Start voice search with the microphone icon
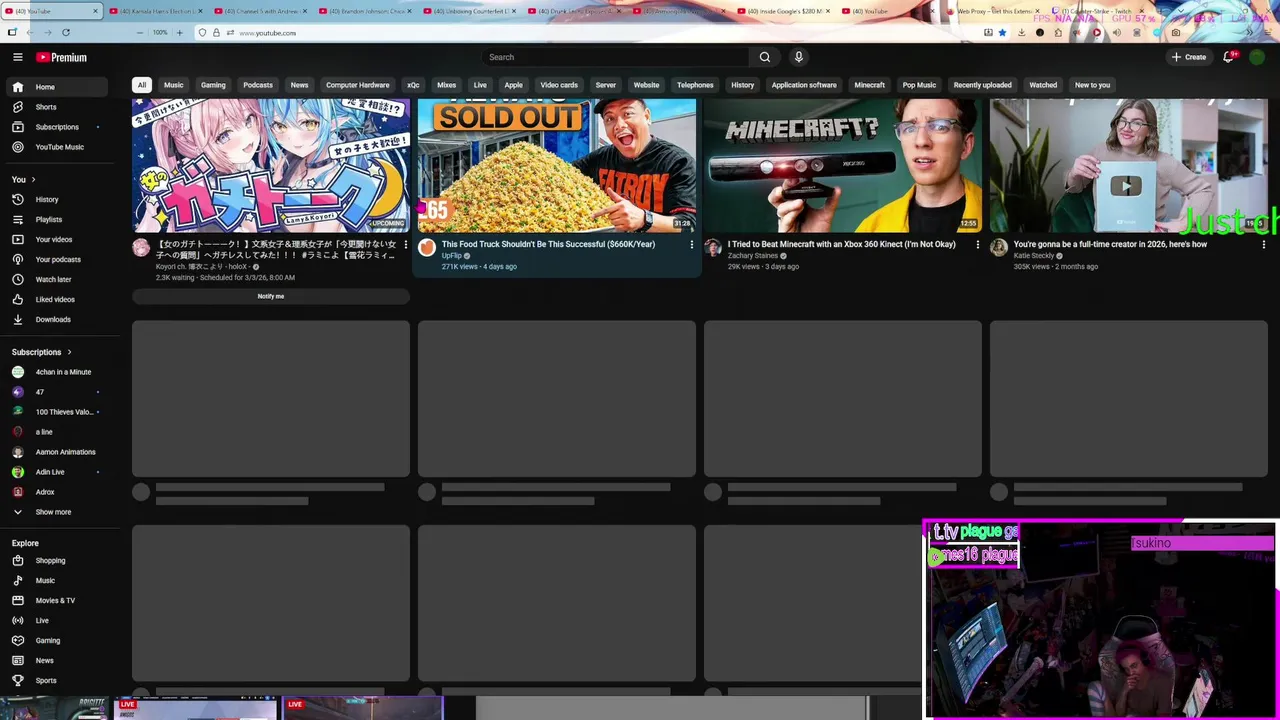 click(x=798, y=57)
